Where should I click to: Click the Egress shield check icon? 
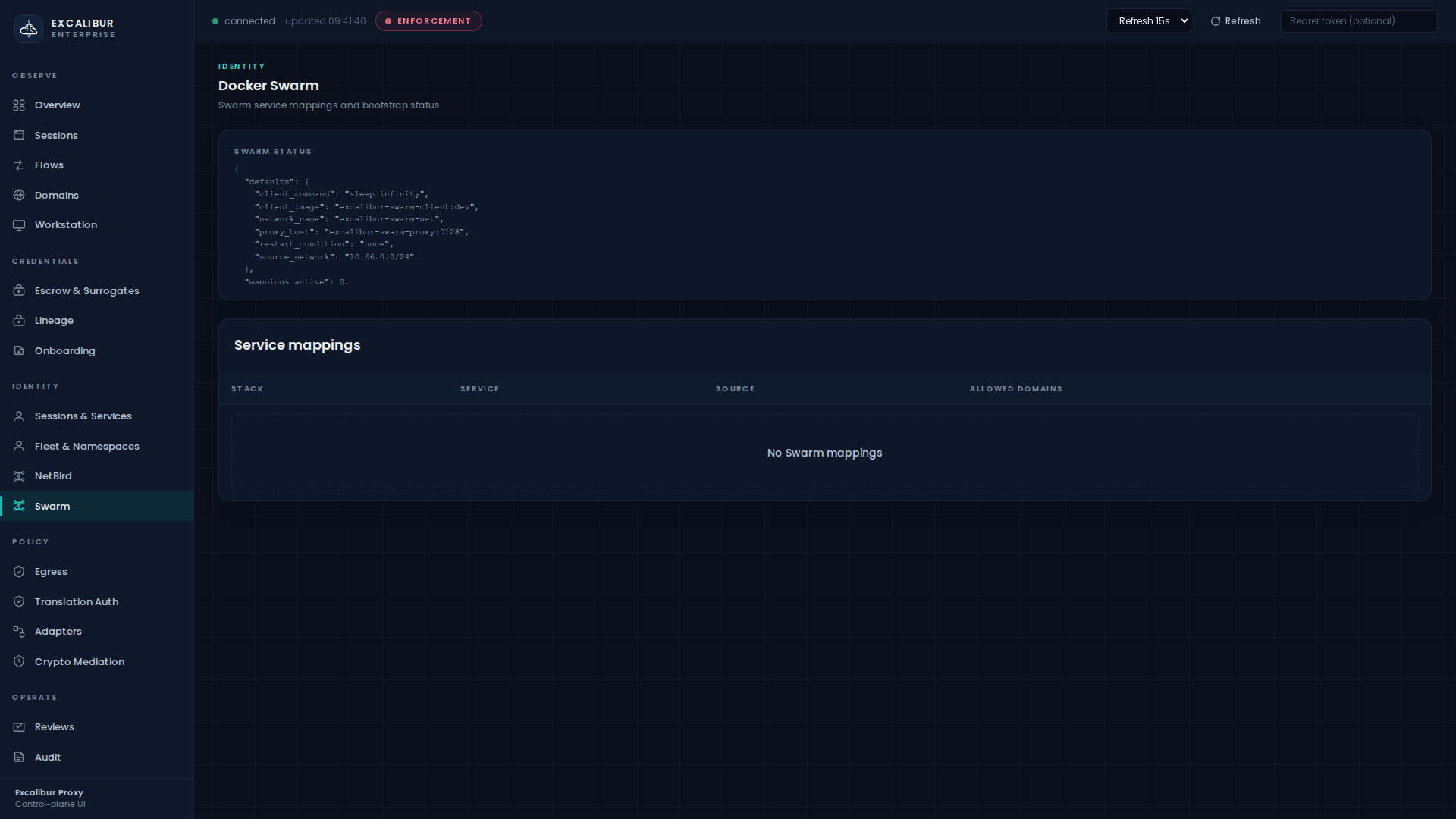19,572
